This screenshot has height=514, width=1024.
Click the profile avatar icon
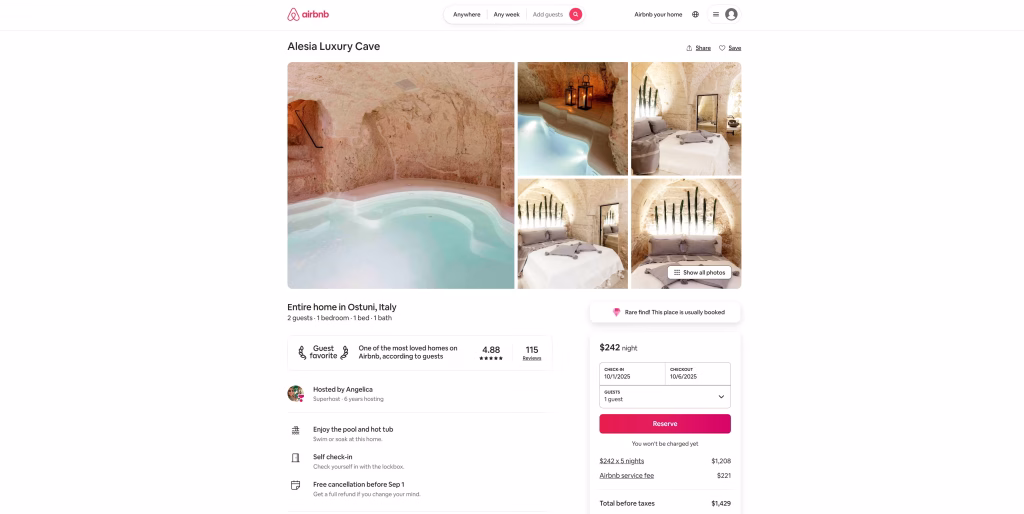point(731,14)
